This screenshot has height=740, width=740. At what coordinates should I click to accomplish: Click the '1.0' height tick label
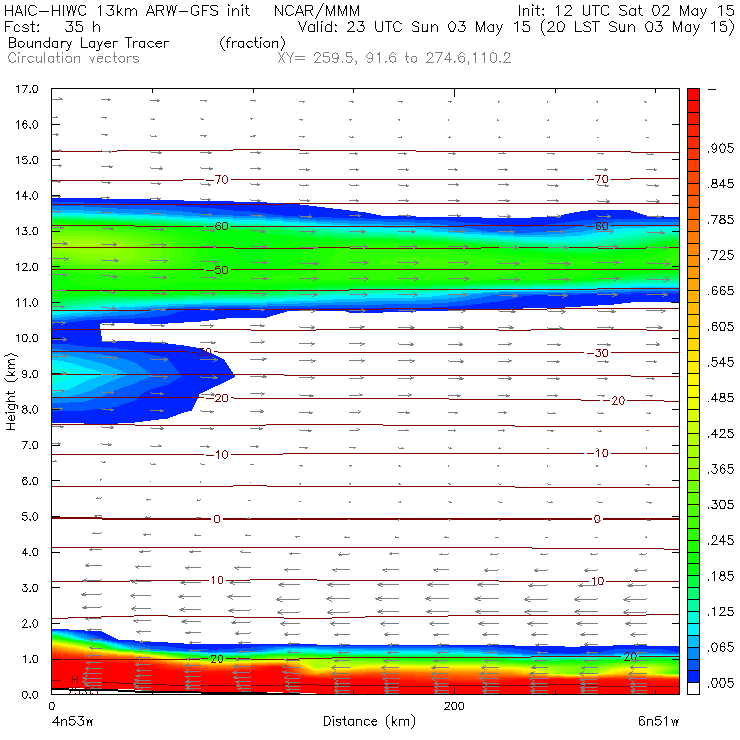pyautogui.click(x=30, y=659)
